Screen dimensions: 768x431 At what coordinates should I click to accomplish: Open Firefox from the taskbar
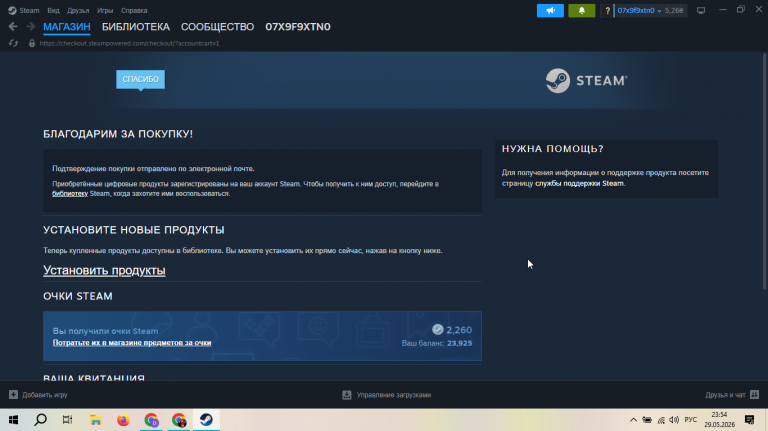pos(123,420)
